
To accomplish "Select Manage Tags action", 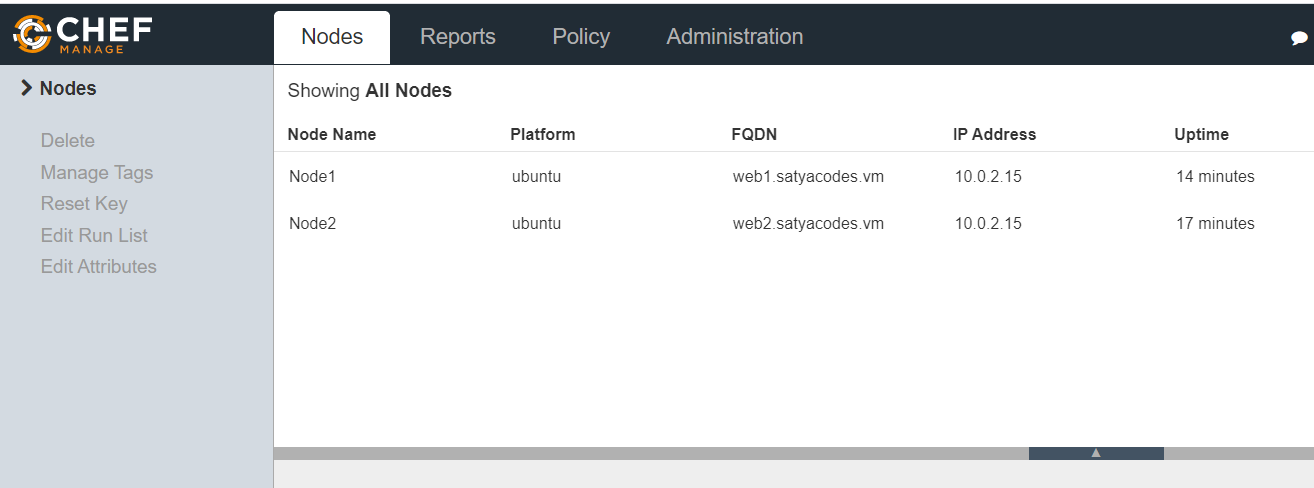I will tap(96, 173).
